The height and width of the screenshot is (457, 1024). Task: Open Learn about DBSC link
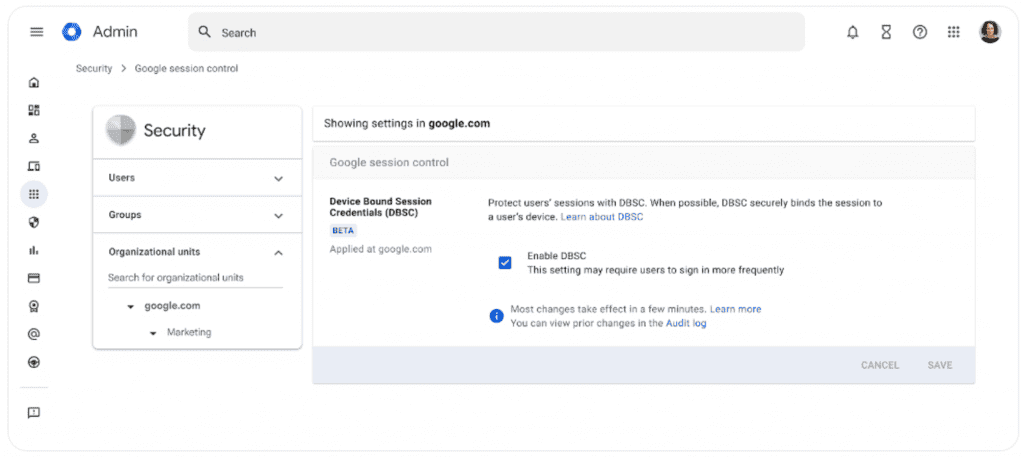(x=601, y=217)
